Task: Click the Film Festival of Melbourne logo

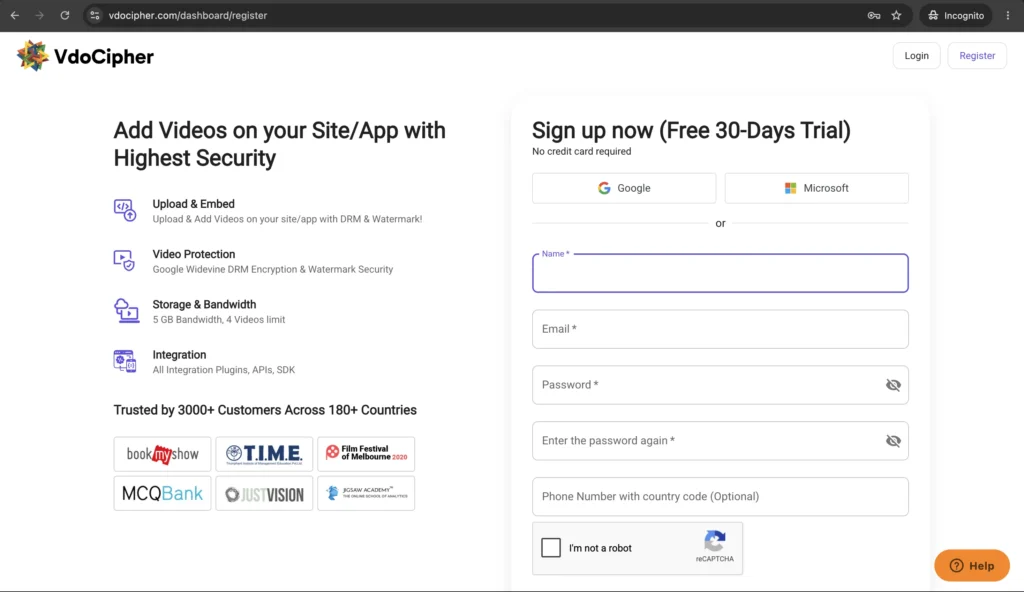Action: click(x=366, y=454)
